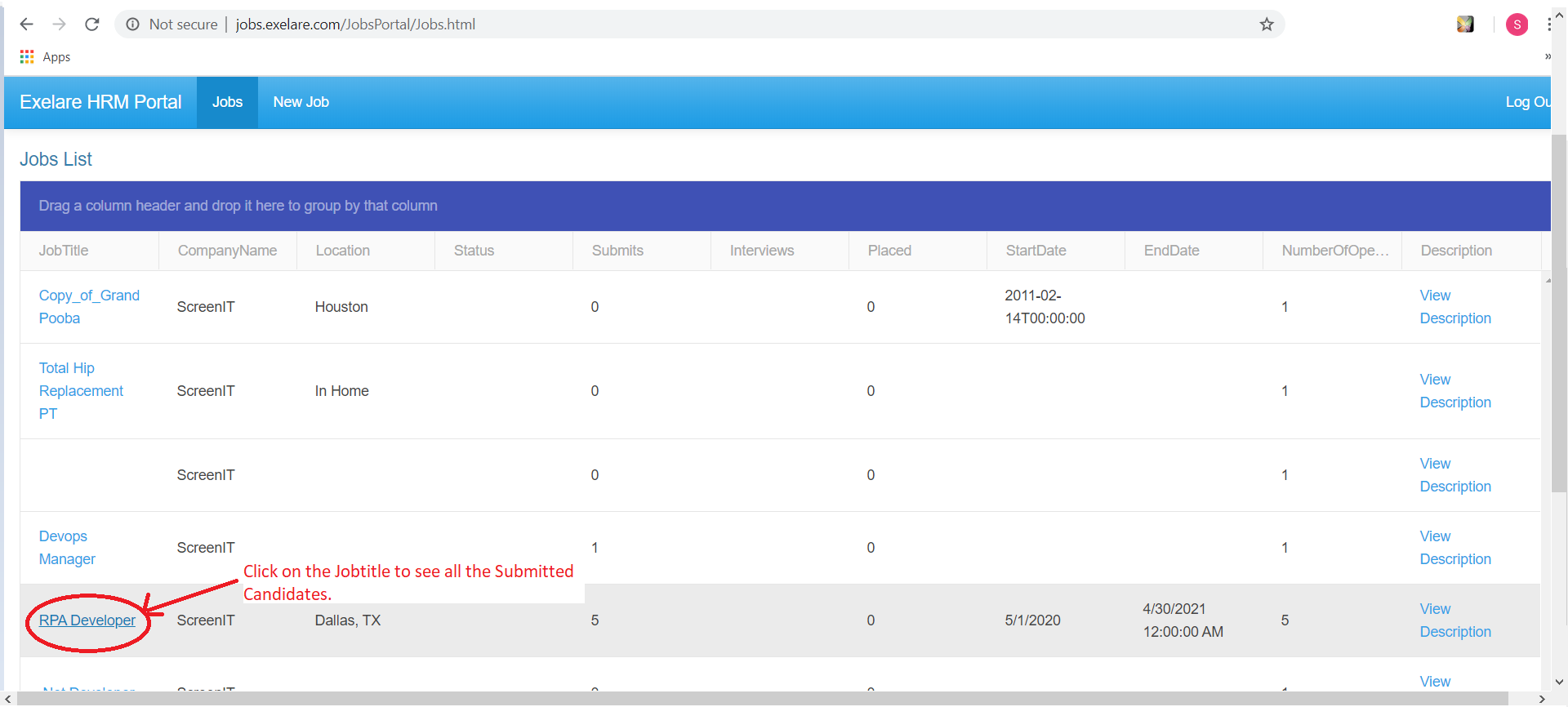
Task: Select the 5/1/2020 start date cell
Action: [x=1032, y=620]
